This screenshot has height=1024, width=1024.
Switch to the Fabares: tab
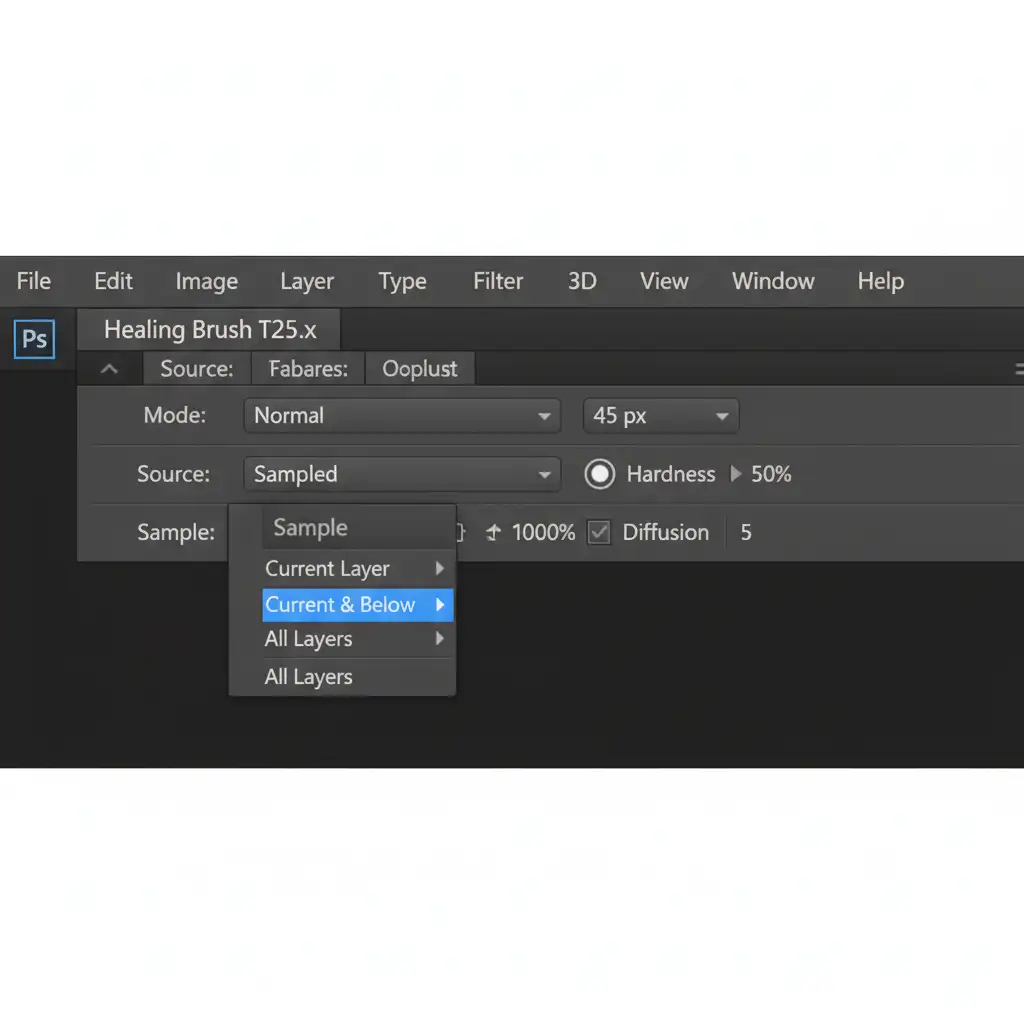308,369
